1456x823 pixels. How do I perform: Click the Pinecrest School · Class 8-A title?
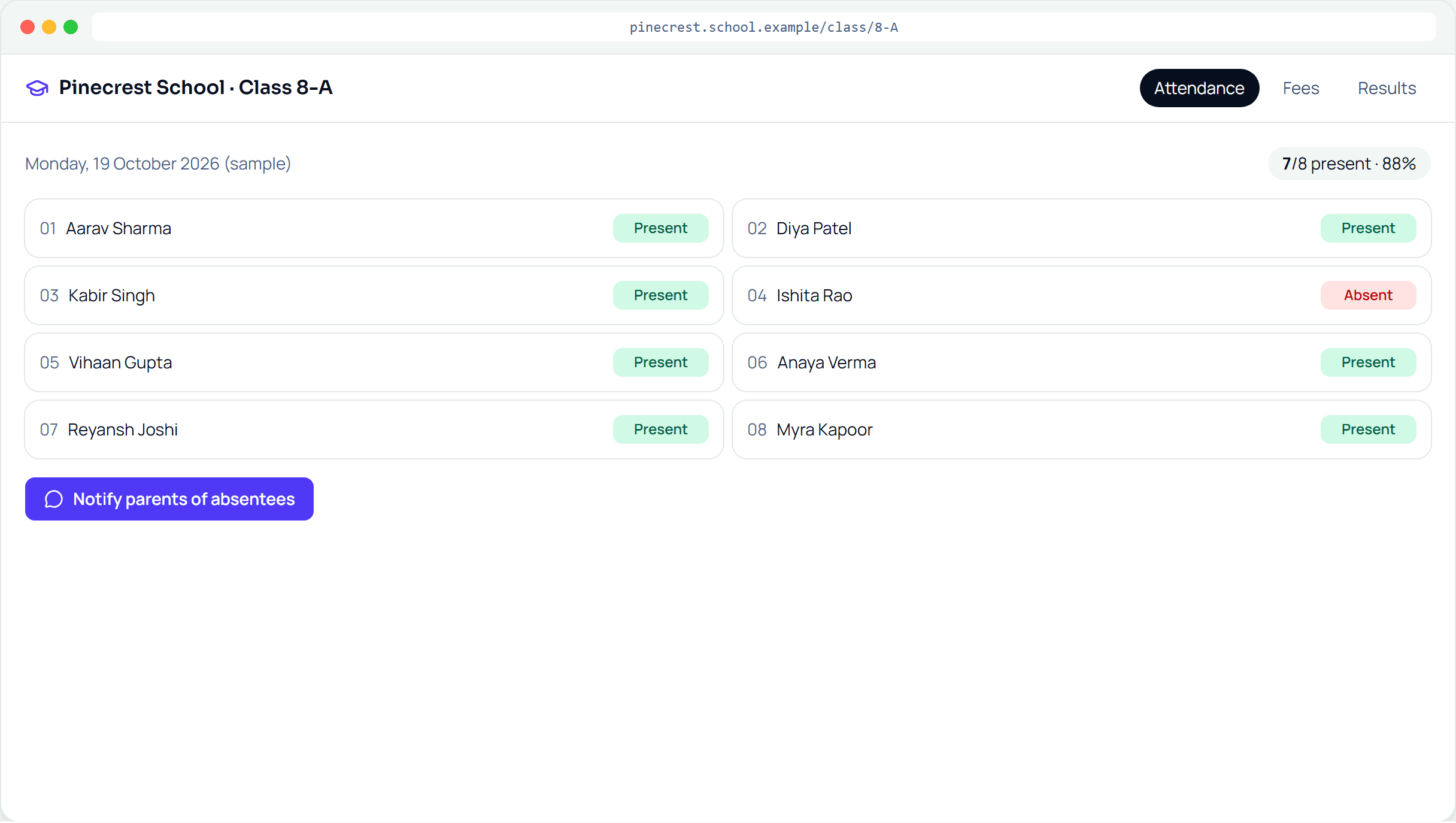coord(195,87)
